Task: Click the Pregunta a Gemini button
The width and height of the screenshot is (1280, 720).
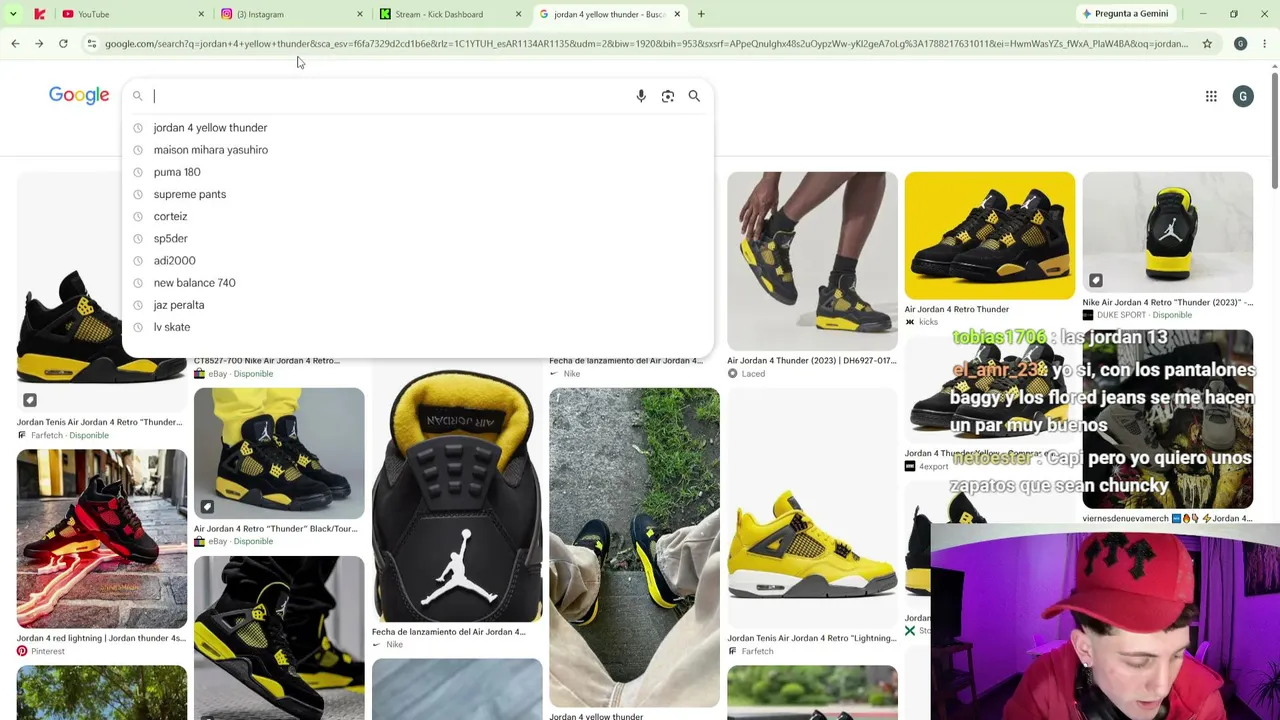Action: click(1124, 14)
